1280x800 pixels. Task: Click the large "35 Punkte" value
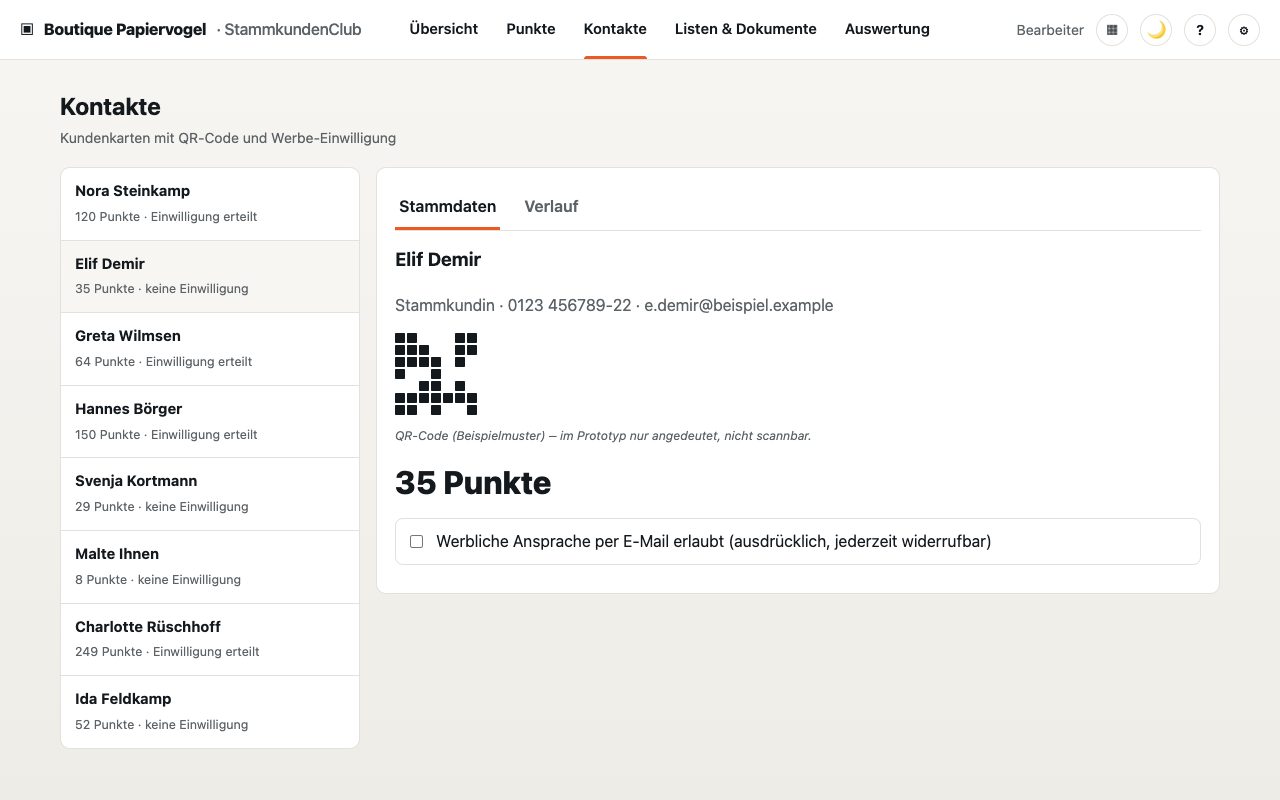(x=473, y=483)
